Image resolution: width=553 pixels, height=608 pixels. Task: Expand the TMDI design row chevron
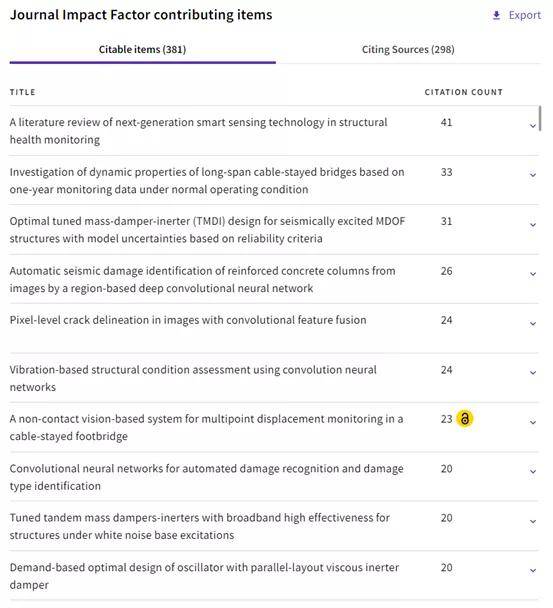(x=533, y=225)
